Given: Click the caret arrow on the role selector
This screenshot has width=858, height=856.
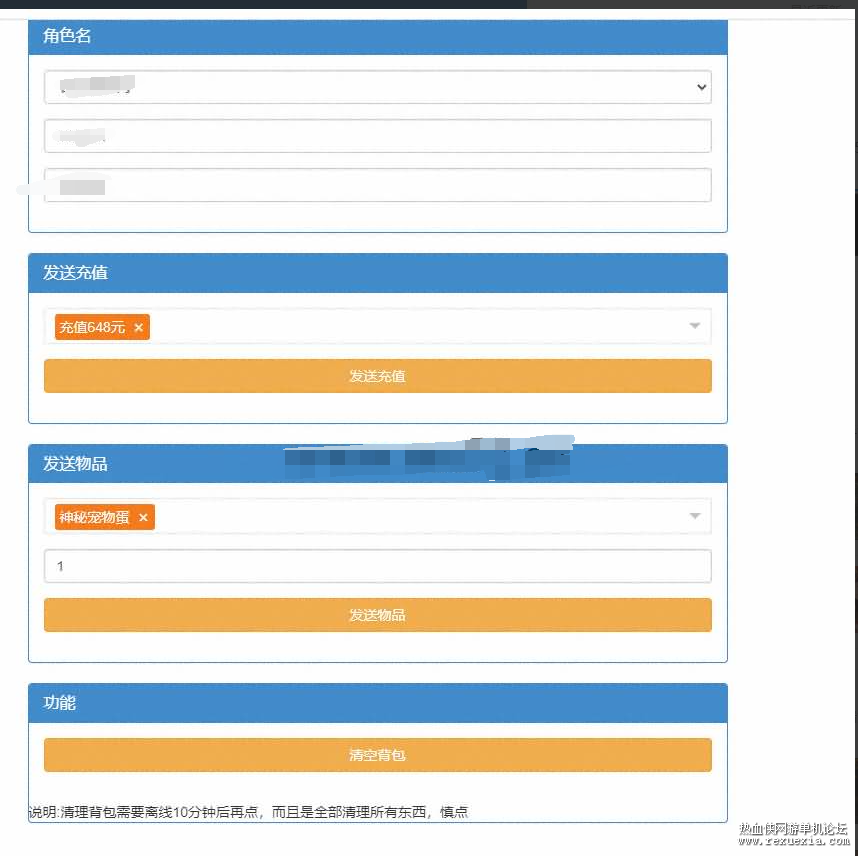Looking at the screenshot, I should tap(700, 87).
